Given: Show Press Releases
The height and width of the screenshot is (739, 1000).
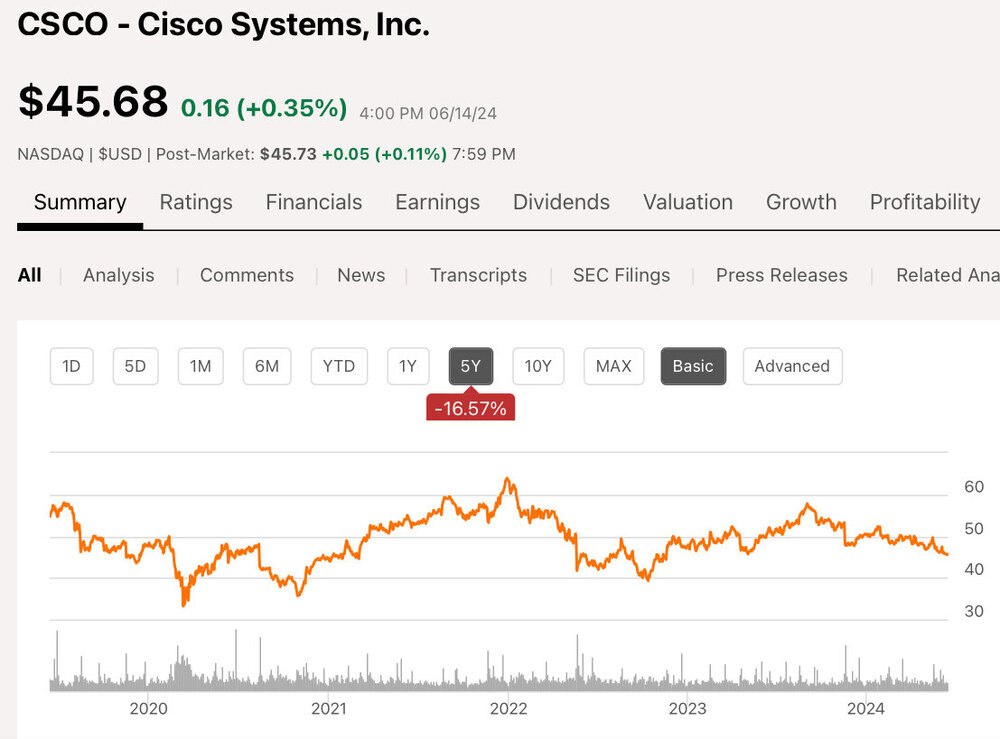Looking at the screenshot, I should (x=782, y=275).
